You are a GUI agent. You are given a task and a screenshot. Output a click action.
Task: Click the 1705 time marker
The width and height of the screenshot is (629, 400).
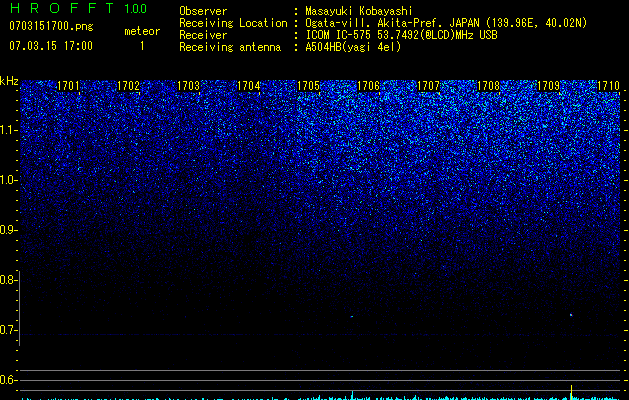(x=308, y=85)
